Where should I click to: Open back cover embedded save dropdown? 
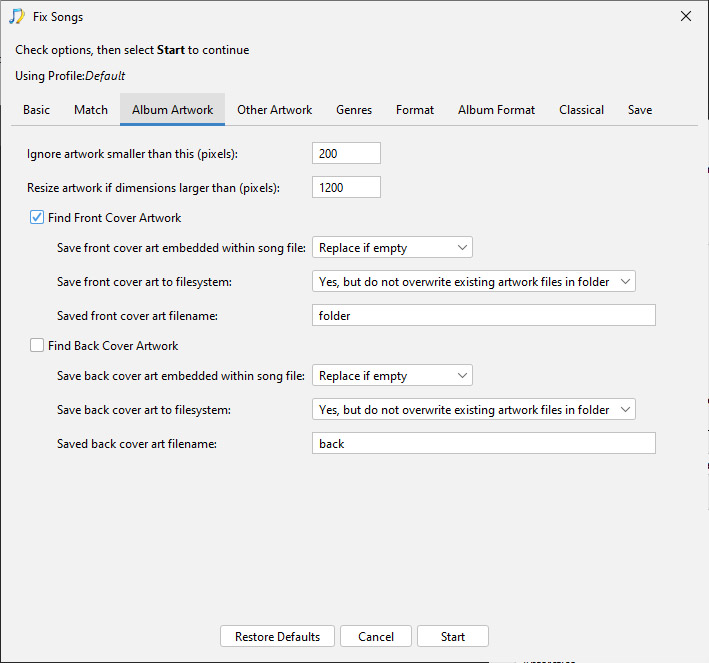(392, 375)
